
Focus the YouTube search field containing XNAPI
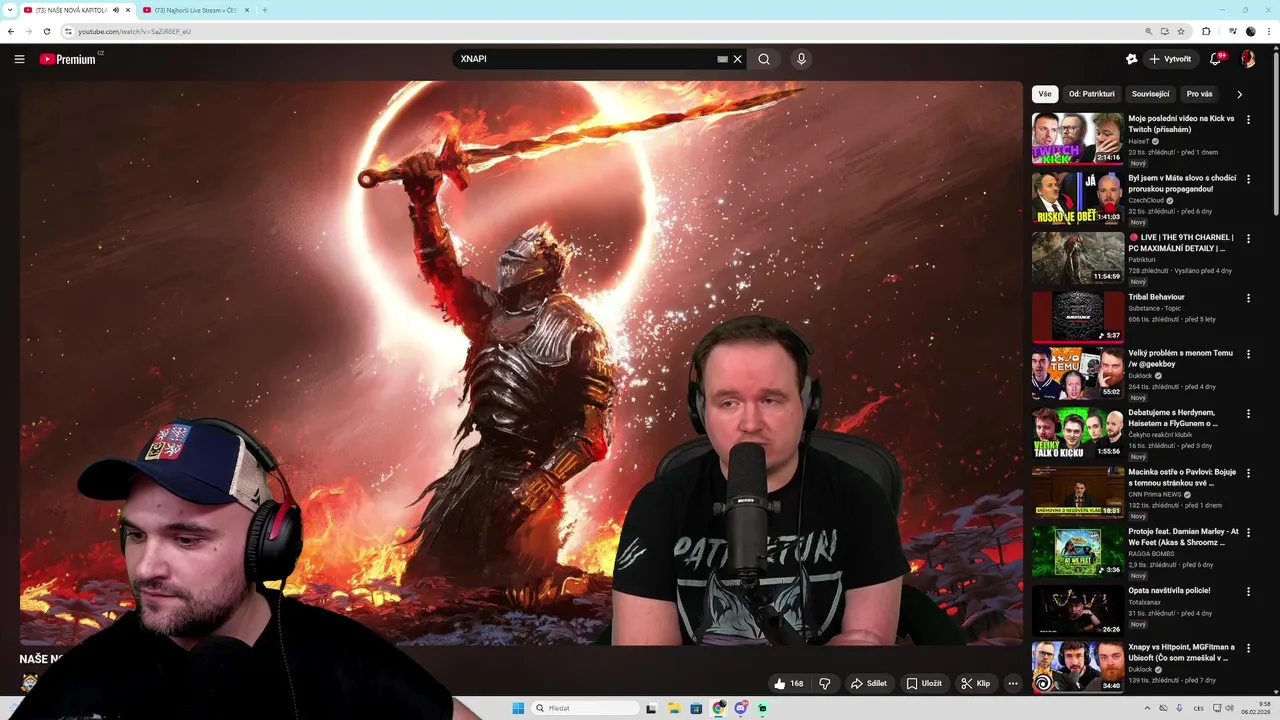point(585,59)
